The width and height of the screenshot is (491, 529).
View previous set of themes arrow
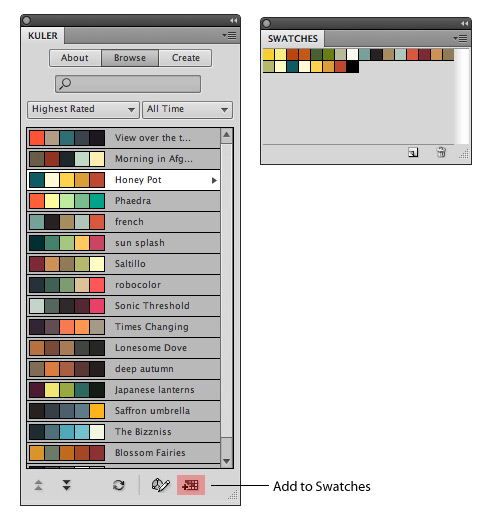click(x=38, y=485)
